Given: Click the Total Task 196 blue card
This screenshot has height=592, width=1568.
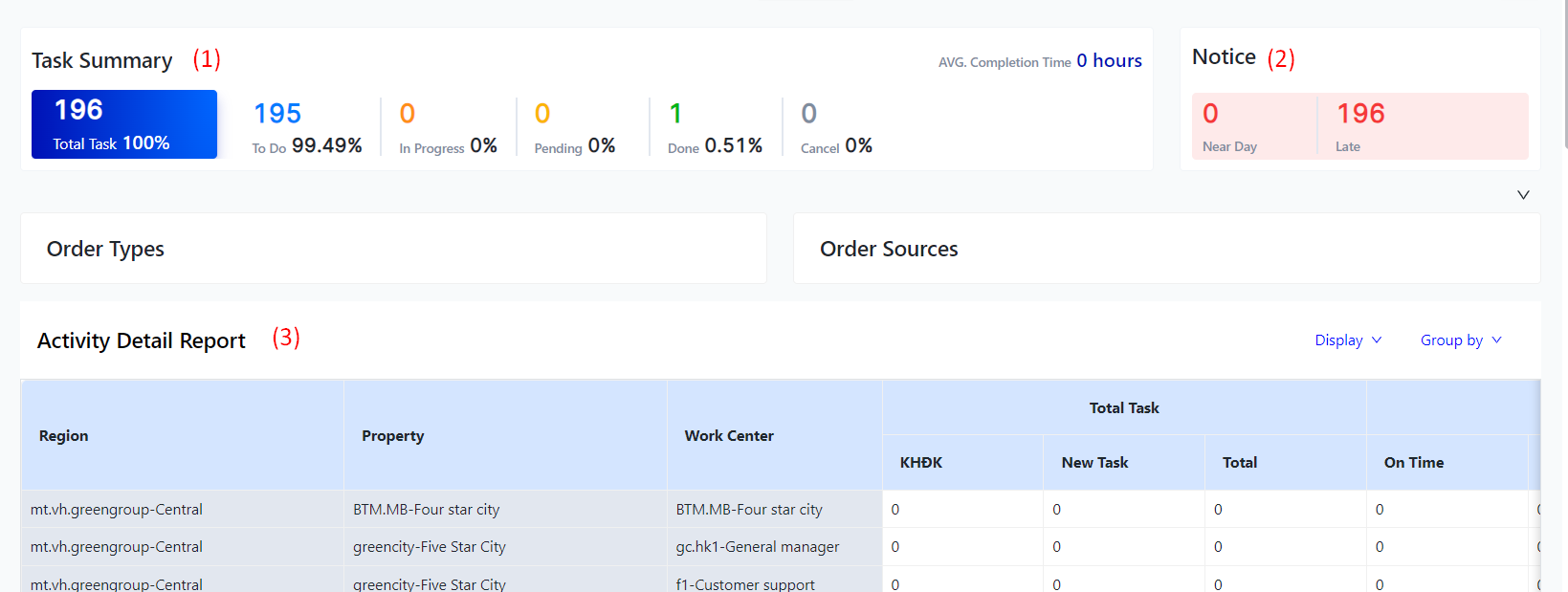Looking at the screenshot, I should (x=124, y=124).
